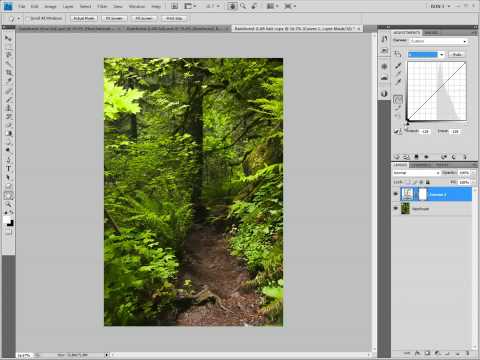The height and width of the screenshot is (360, 480).
Task: Select the Zoom tool in application bar
Action: pos(243,6)
